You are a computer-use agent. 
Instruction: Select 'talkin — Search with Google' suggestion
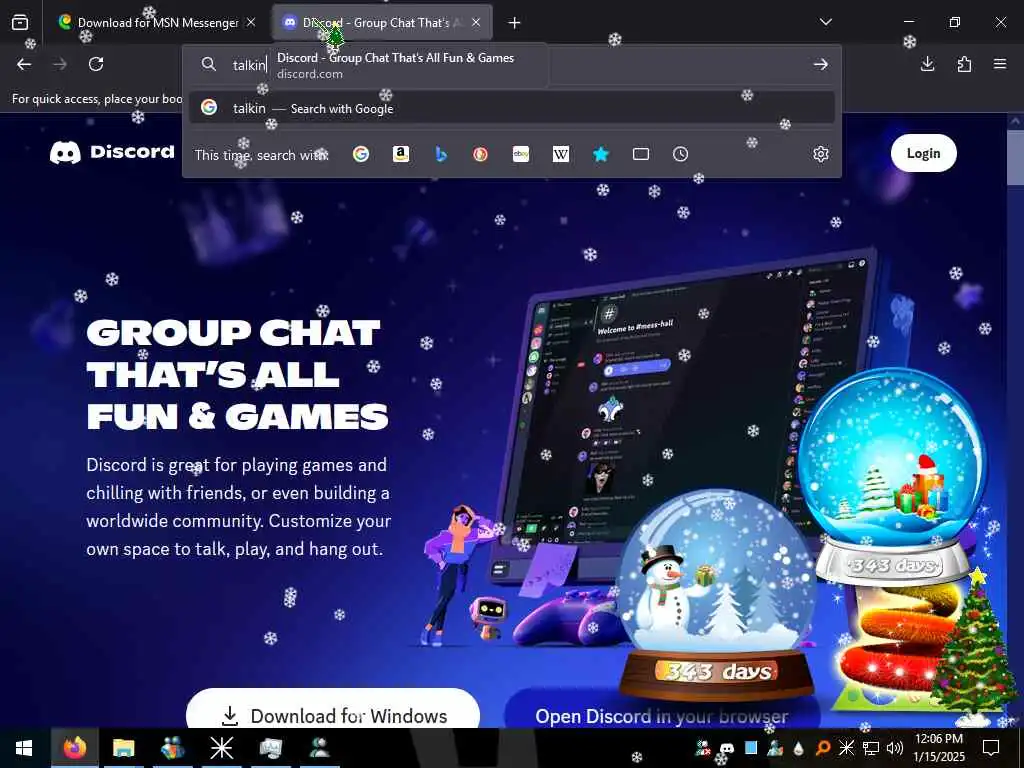(511, 108)
